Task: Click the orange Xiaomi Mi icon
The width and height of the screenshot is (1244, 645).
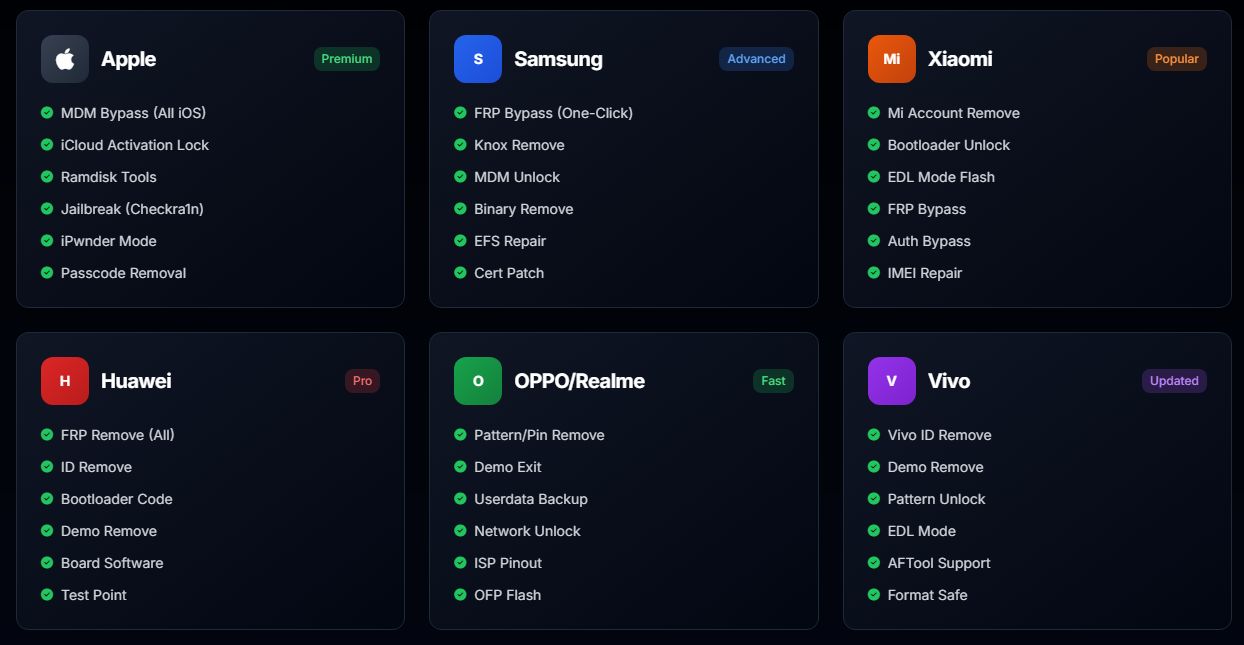Action: coord(891,59)
